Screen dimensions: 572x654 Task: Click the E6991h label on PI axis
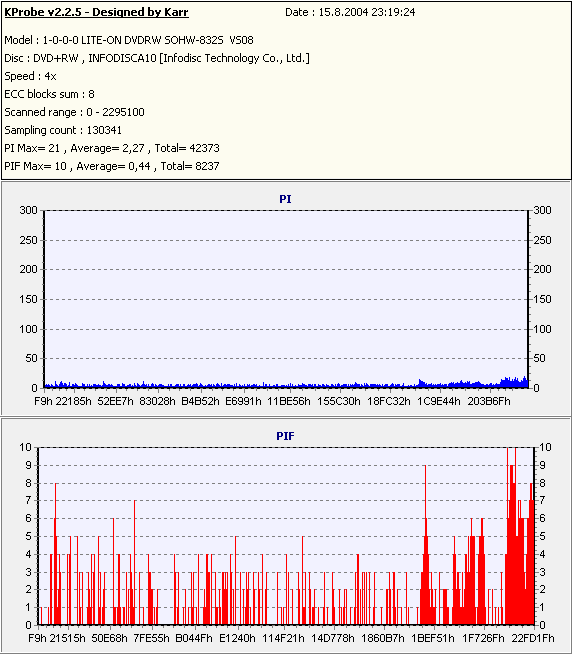tap(243, 401)
